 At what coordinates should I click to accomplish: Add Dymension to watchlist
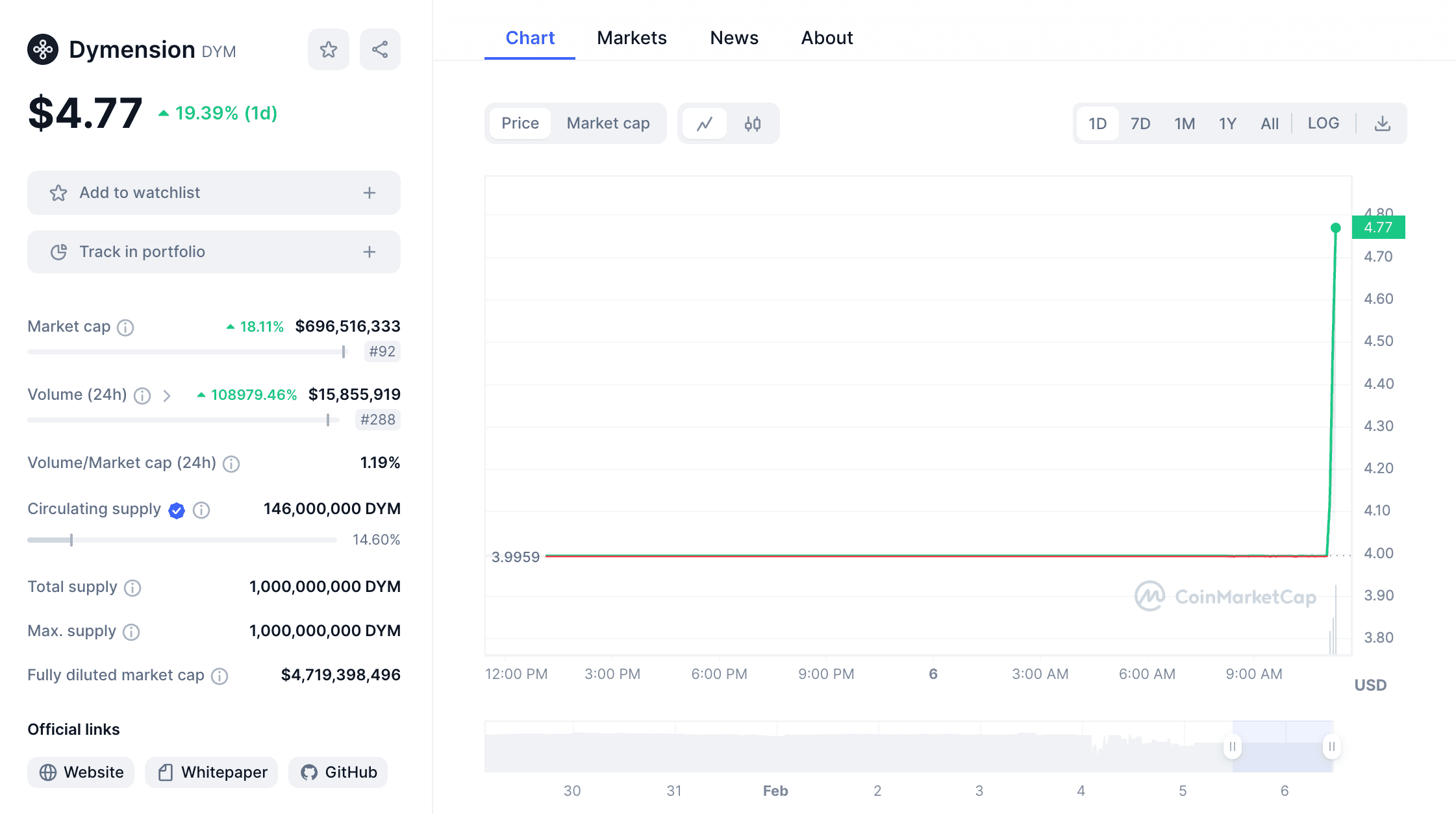(x=214, y=193)
